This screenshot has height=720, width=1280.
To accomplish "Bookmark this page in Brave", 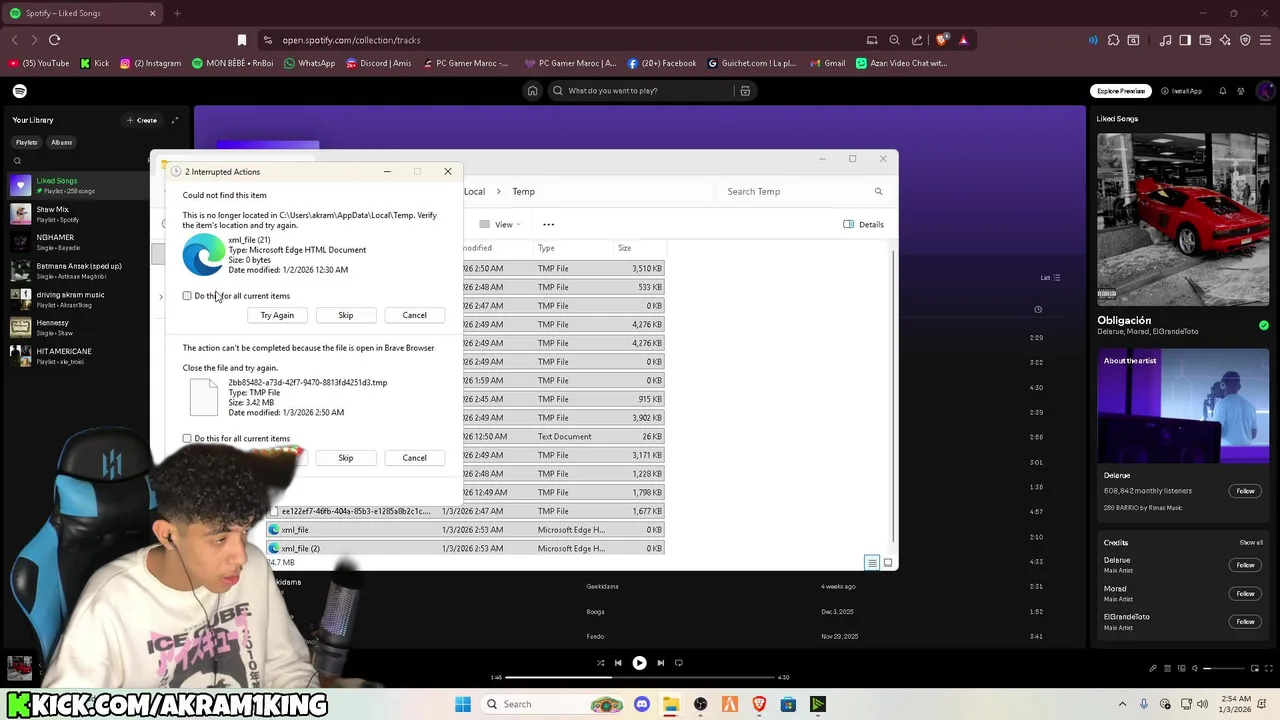I will [241, 40].
